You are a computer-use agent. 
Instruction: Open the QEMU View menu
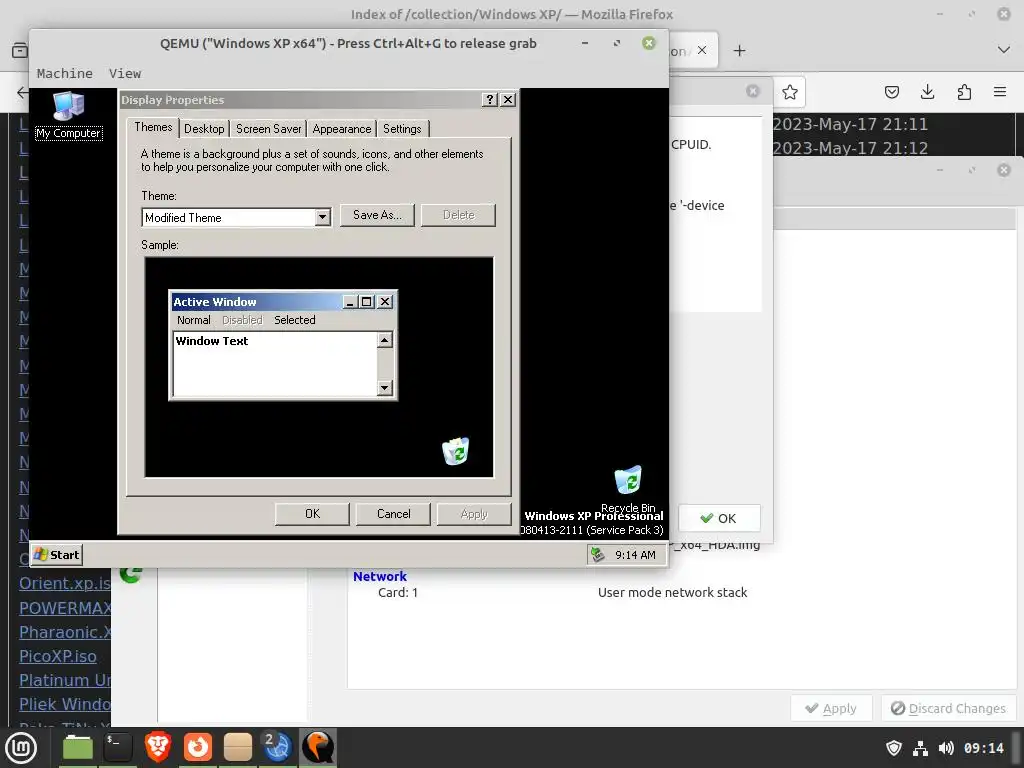125,73
